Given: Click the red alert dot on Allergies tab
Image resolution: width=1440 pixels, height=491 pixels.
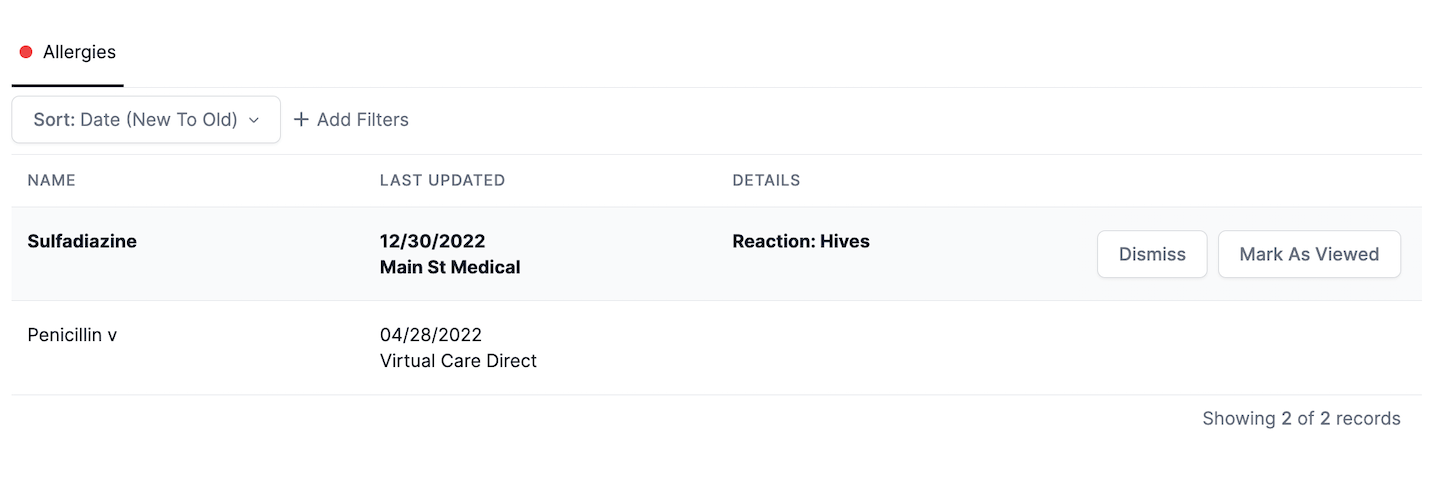Looking at the screenshot, I should click(x=26, y=52).
